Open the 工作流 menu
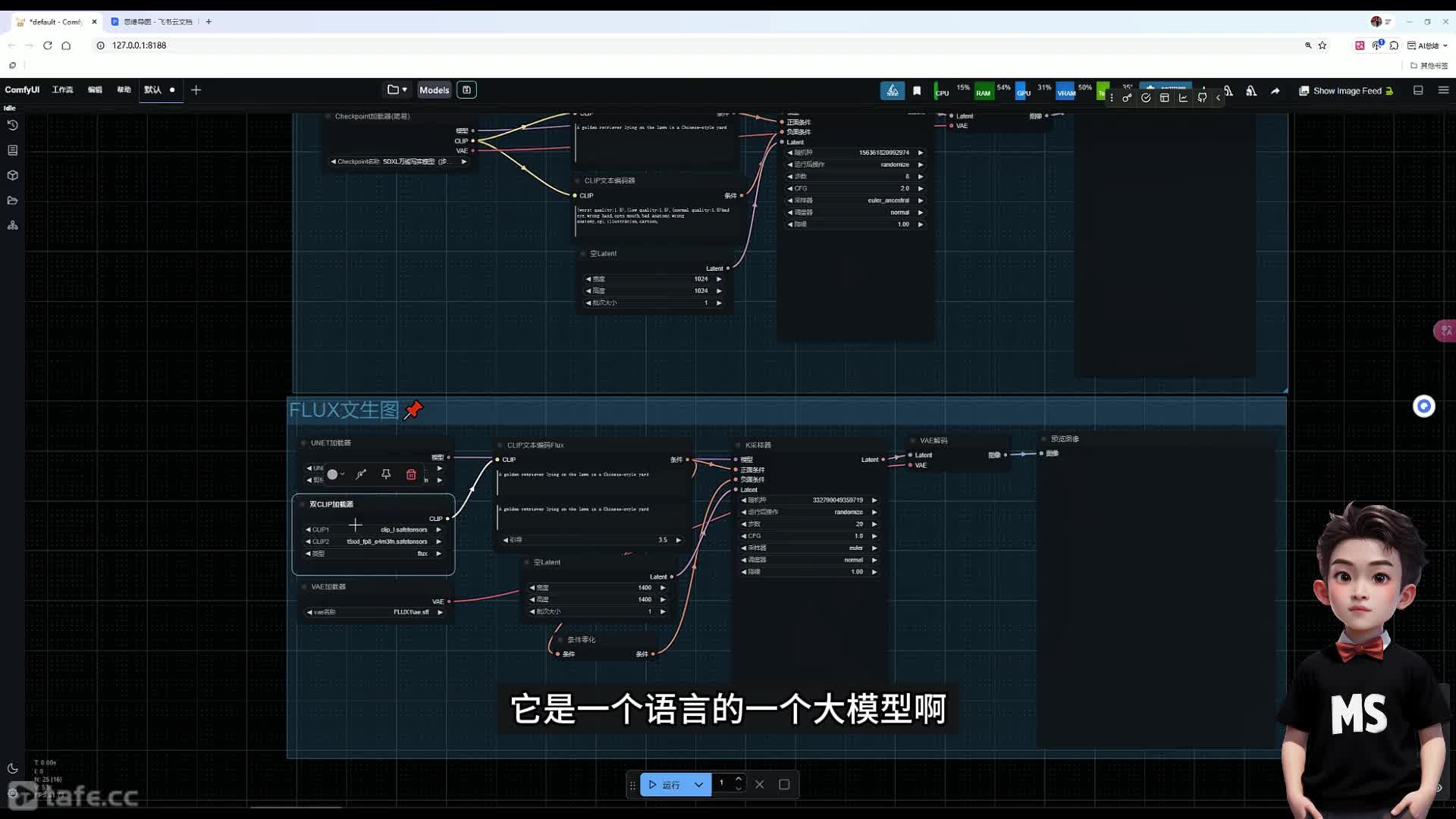 point(62,89)
